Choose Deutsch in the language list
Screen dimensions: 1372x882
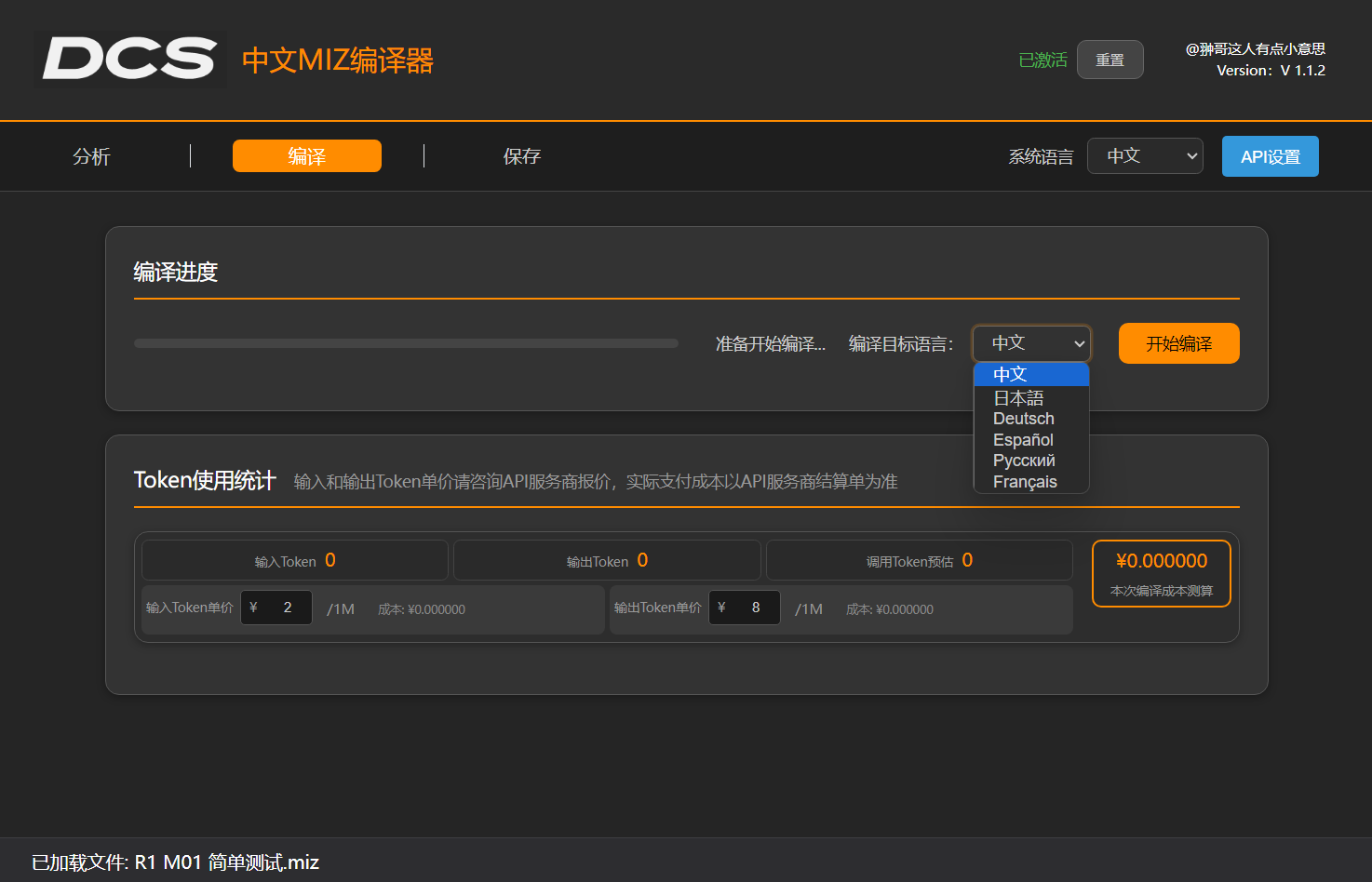click(x=1031, y=419)
